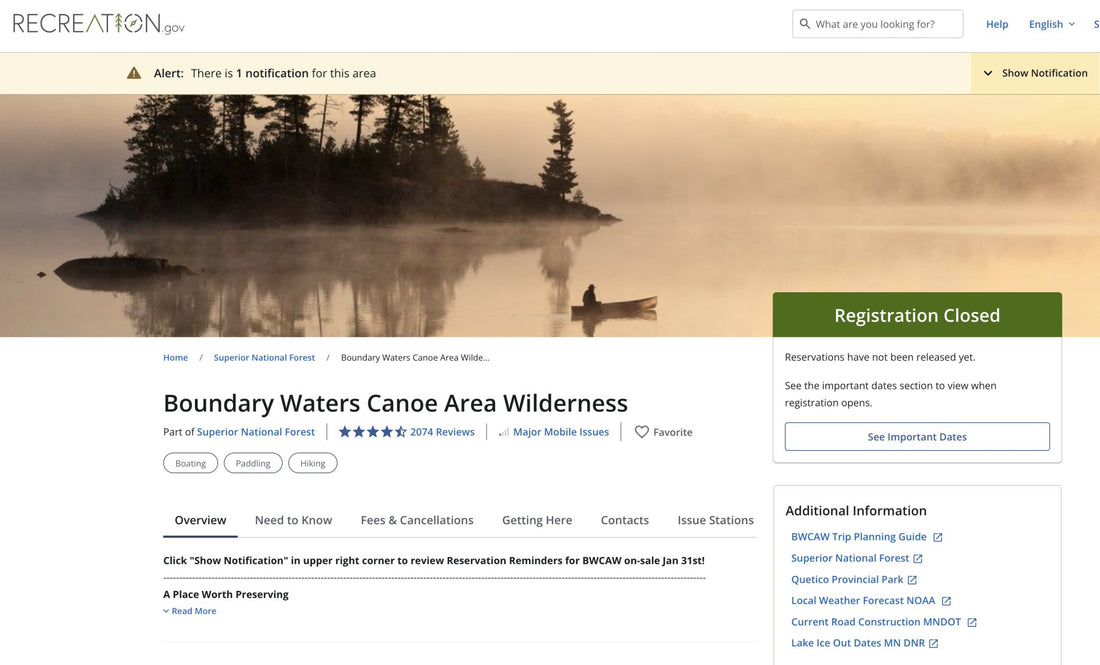Screen dimensions: 1100x665
Task: Click external link icon beside Lake Ice Out Dates
Action: [934, 644]
